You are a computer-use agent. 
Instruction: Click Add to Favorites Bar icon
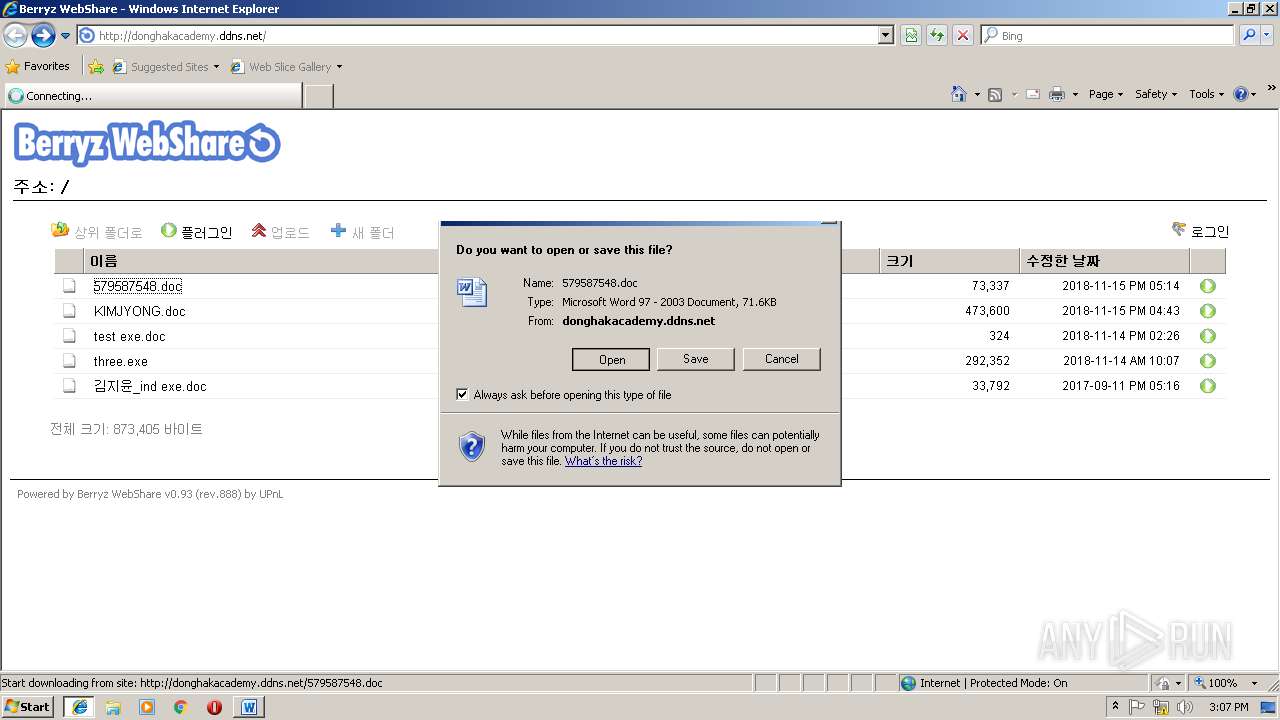(x=96, y=67)
